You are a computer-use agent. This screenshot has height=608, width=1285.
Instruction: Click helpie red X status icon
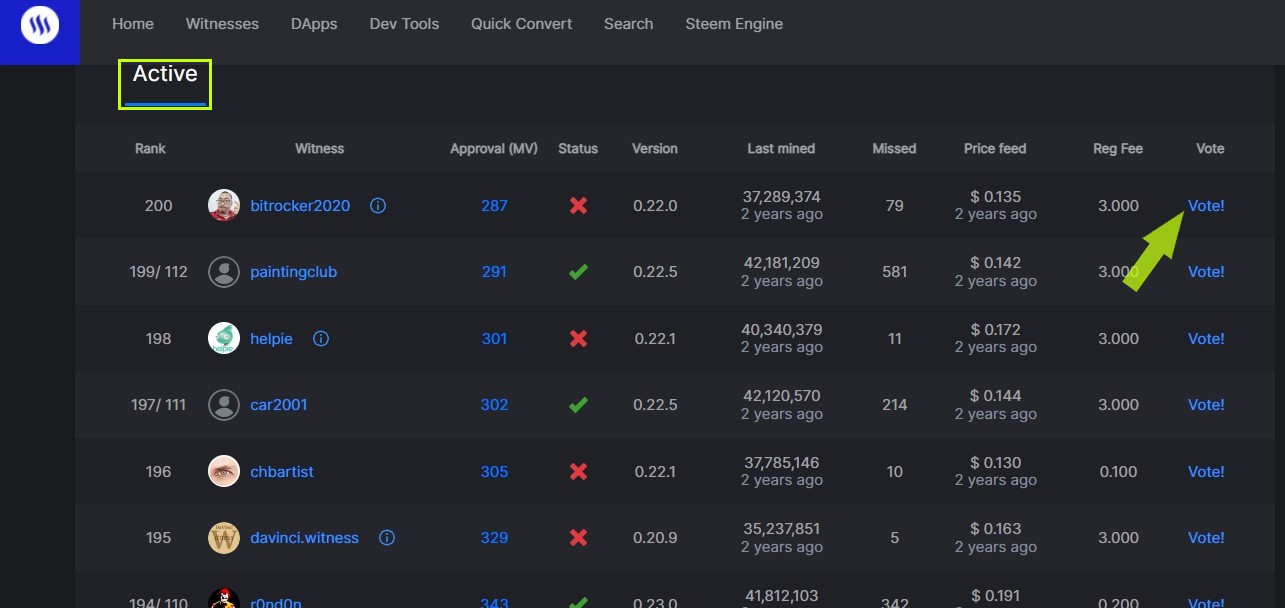578,339
